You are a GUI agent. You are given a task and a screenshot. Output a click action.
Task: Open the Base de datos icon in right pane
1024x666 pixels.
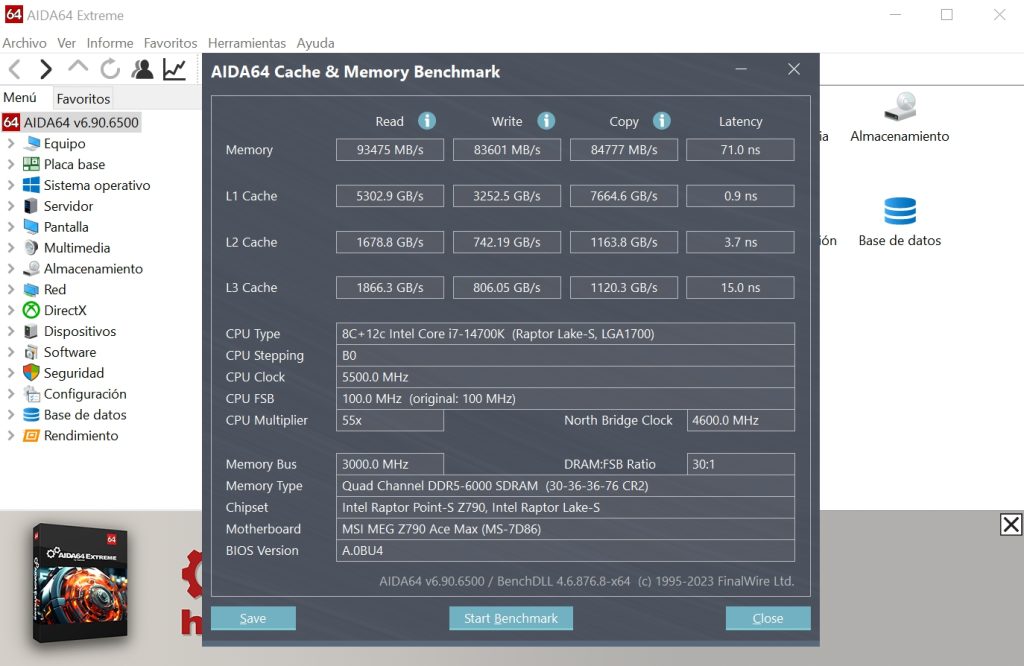pos(900,211)
